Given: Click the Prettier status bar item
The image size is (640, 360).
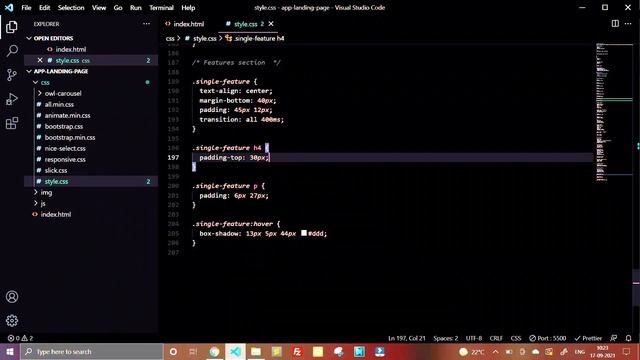Looking at the screenshot, I should click(x=588, y=338).
